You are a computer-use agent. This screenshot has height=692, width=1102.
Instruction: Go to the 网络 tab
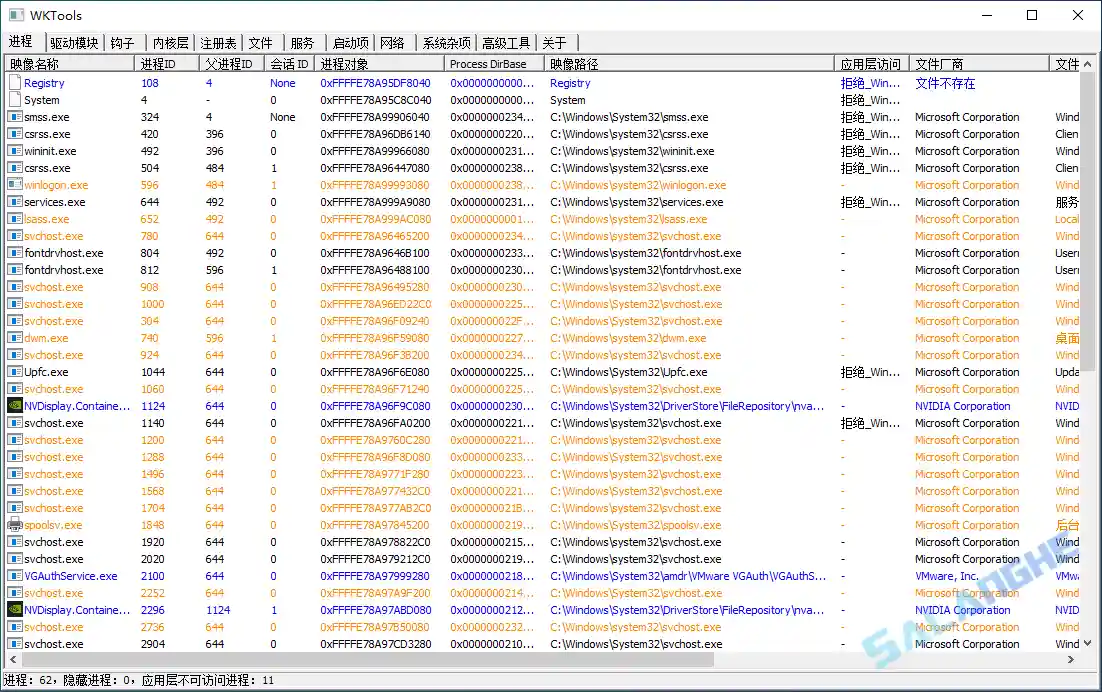pos(392,43)
